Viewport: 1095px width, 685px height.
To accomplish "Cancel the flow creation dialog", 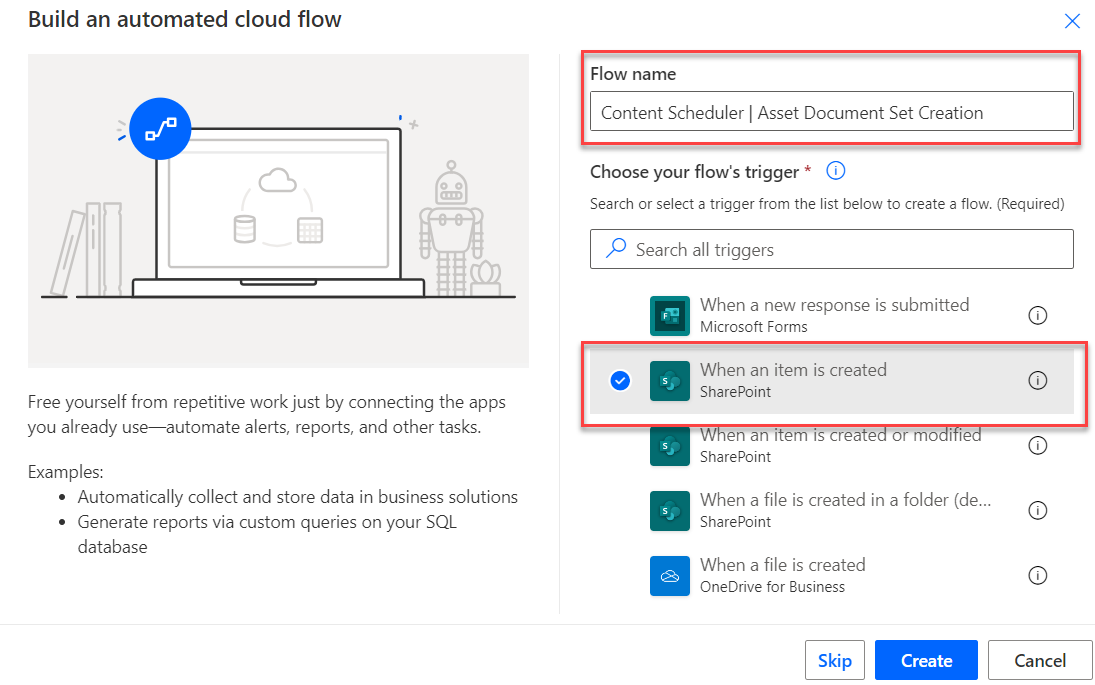I will point(1040,660).
